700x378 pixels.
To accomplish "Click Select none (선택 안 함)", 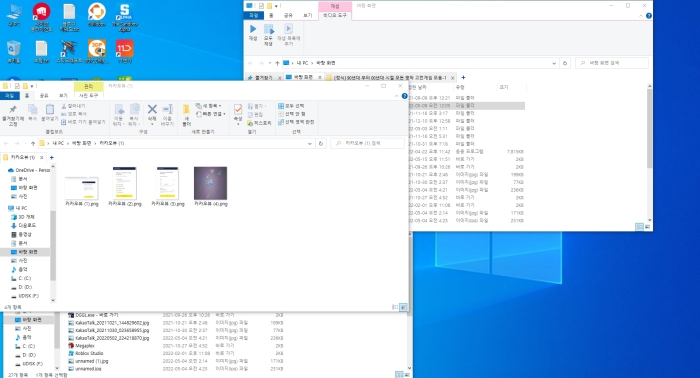I will tap(292, 114).
